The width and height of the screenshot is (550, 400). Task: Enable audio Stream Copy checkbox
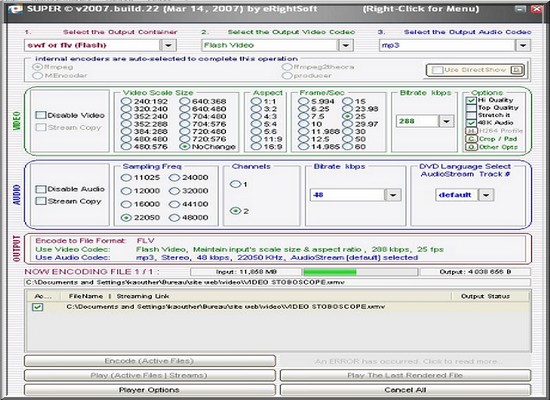click(x=41, y=201)
